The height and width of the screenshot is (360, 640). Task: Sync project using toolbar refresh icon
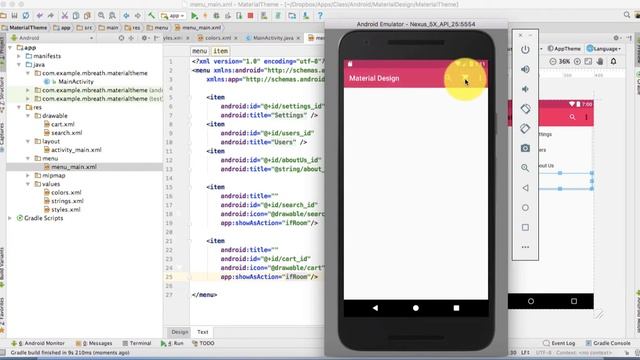(26, 16)
